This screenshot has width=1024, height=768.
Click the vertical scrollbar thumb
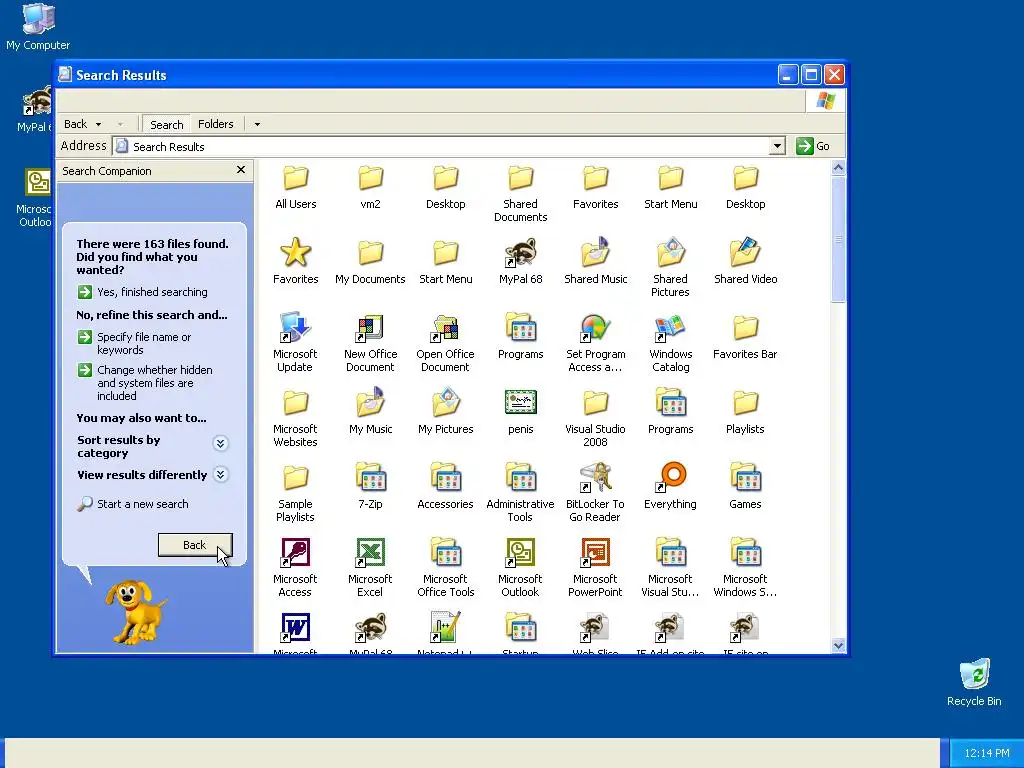tap(839, 239)
